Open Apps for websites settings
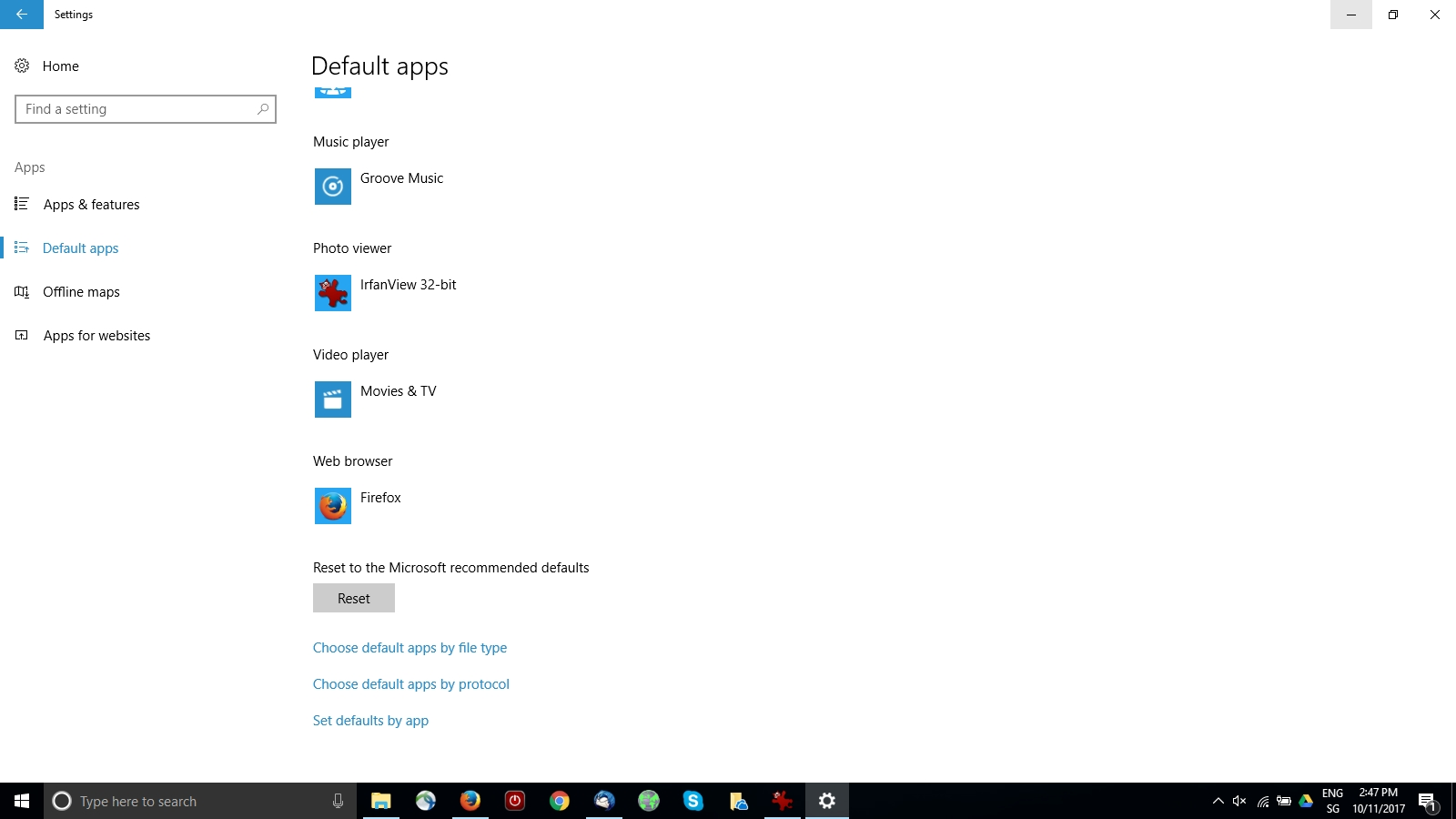This screenshot has height=819, width=1456. (x=83, y=336)
